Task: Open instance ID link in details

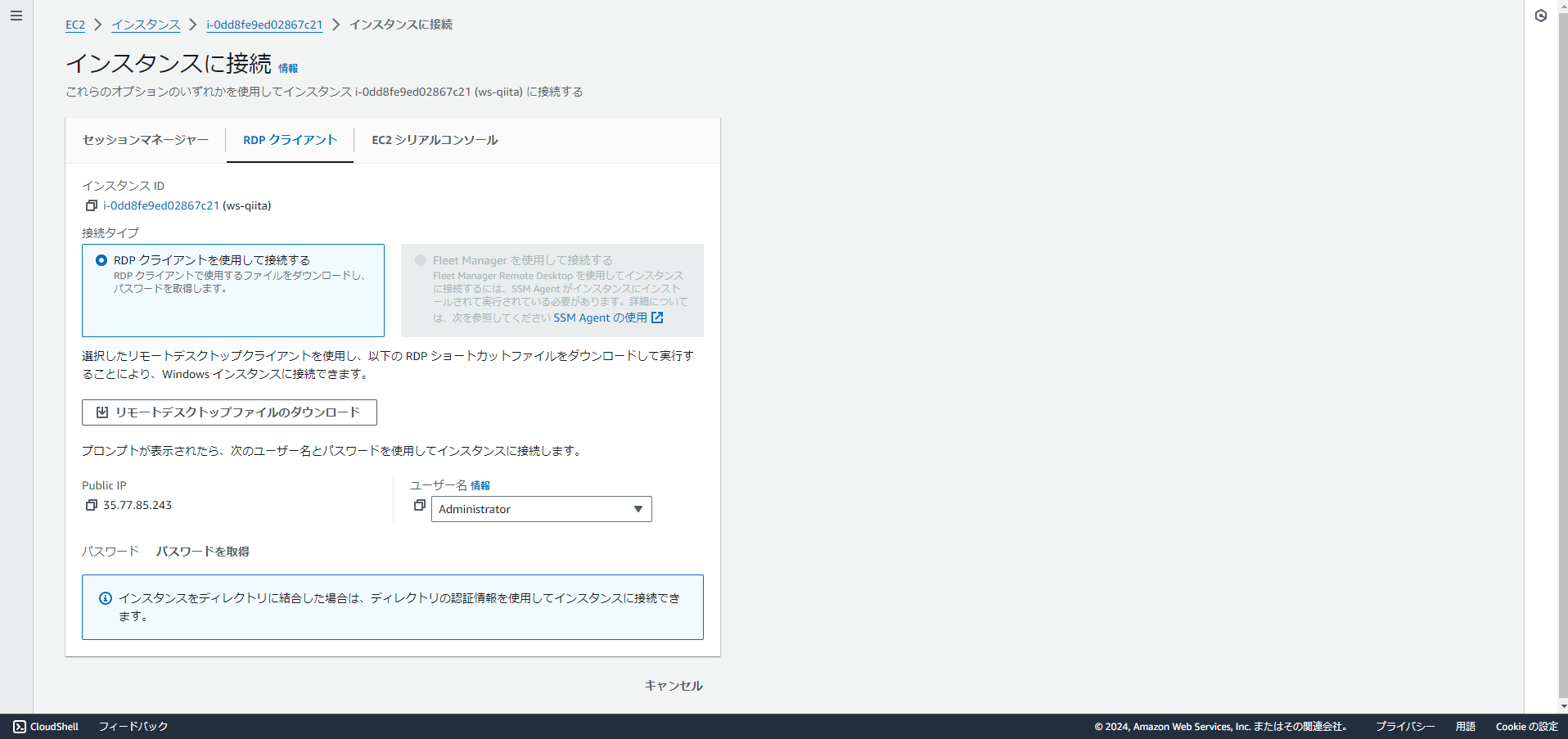Action: (x=161, y=205)
